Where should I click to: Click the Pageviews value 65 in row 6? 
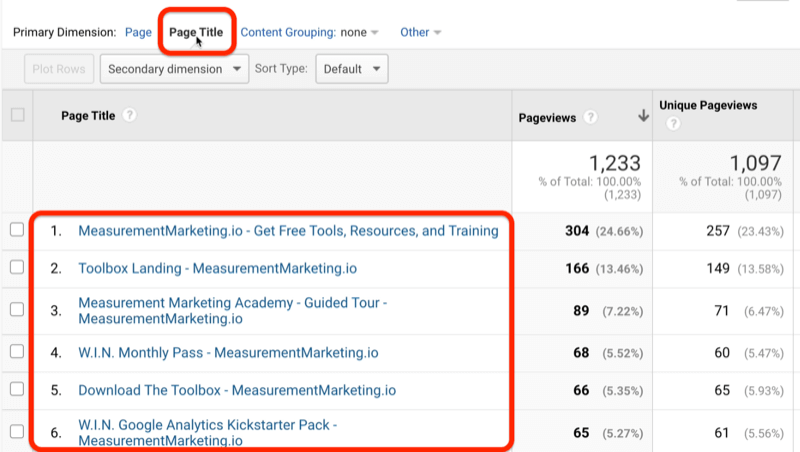coord(581,433)
